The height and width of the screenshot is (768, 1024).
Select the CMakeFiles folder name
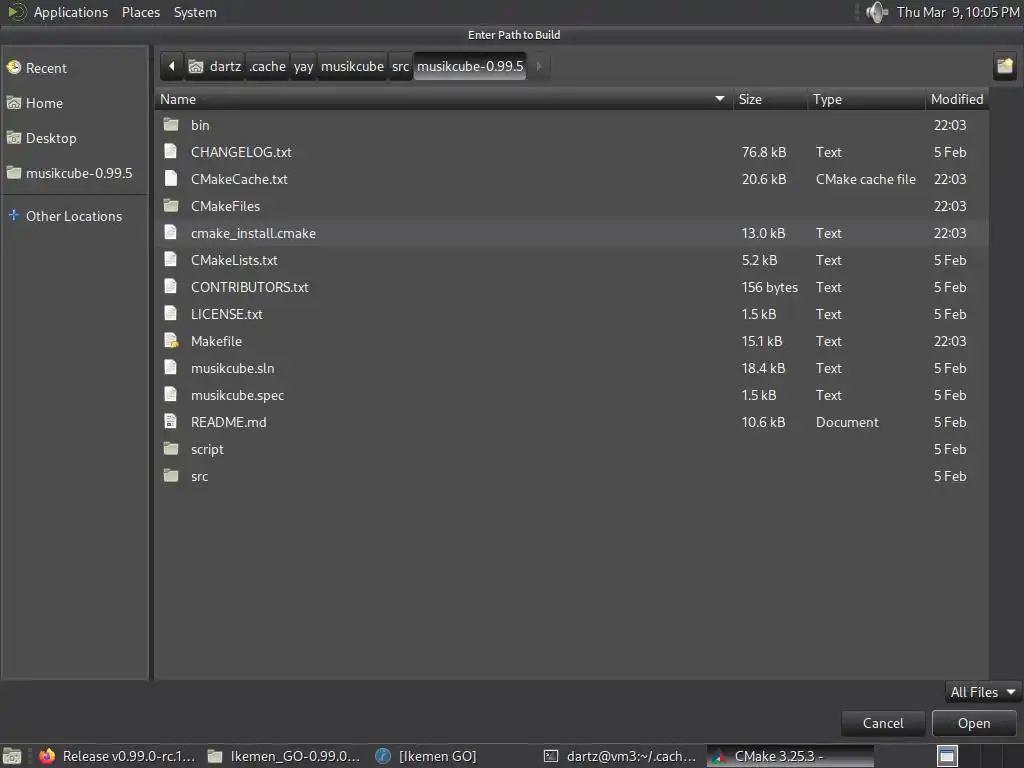tap(225, 206)
